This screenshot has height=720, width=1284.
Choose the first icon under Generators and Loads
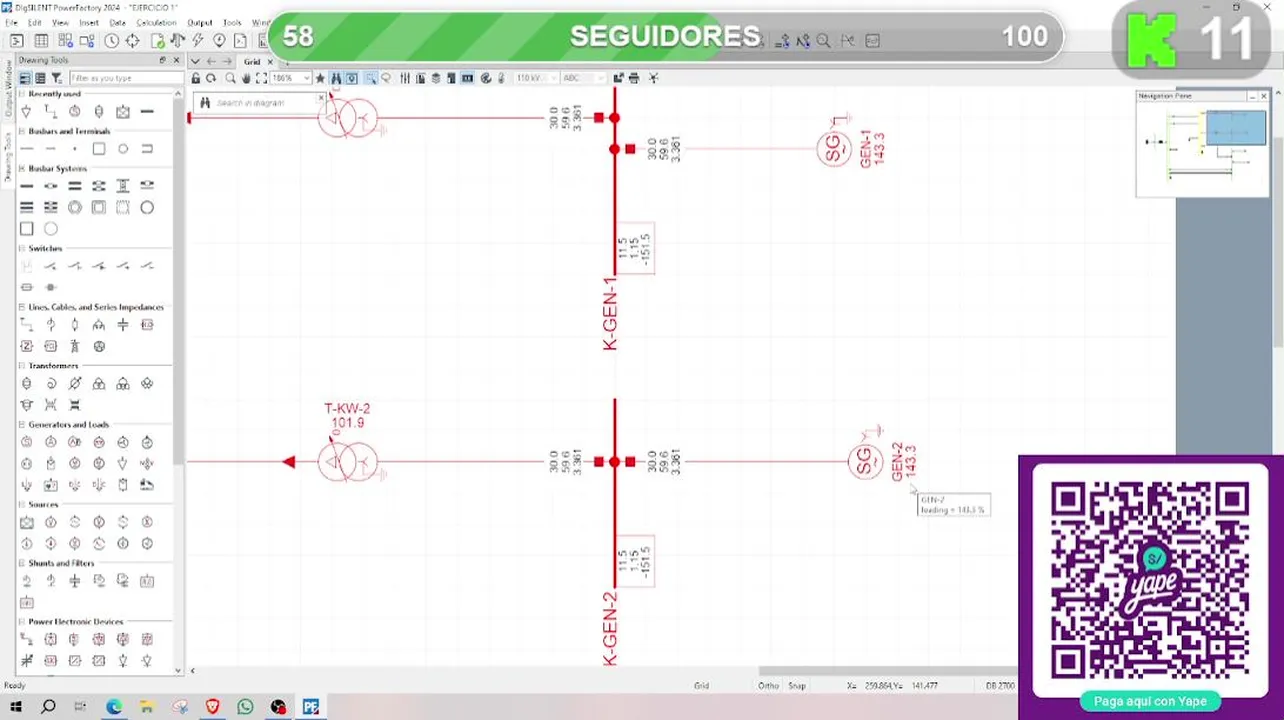point(27,443)
